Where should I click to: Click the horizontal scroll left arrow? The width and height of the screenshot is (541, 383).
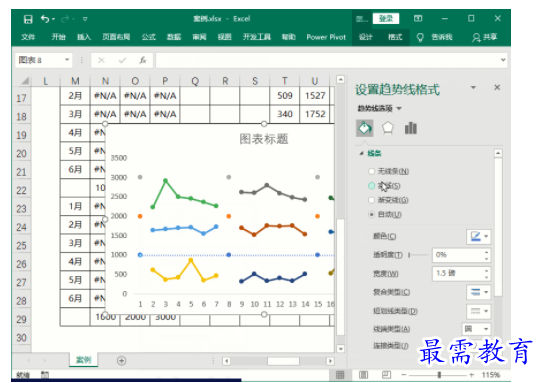[x=226, y=361]
